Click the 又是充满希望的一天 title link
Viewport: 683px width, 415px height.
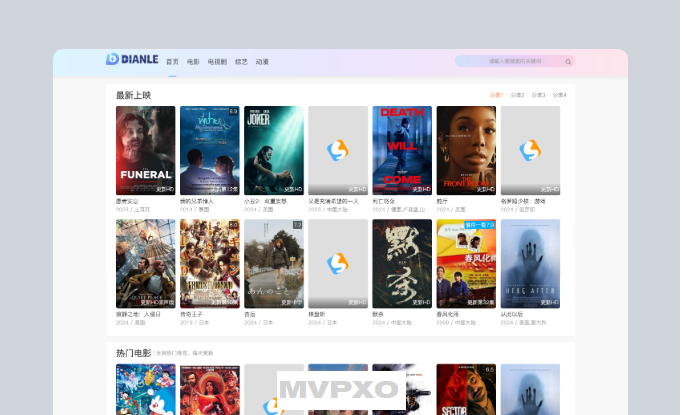334,201
